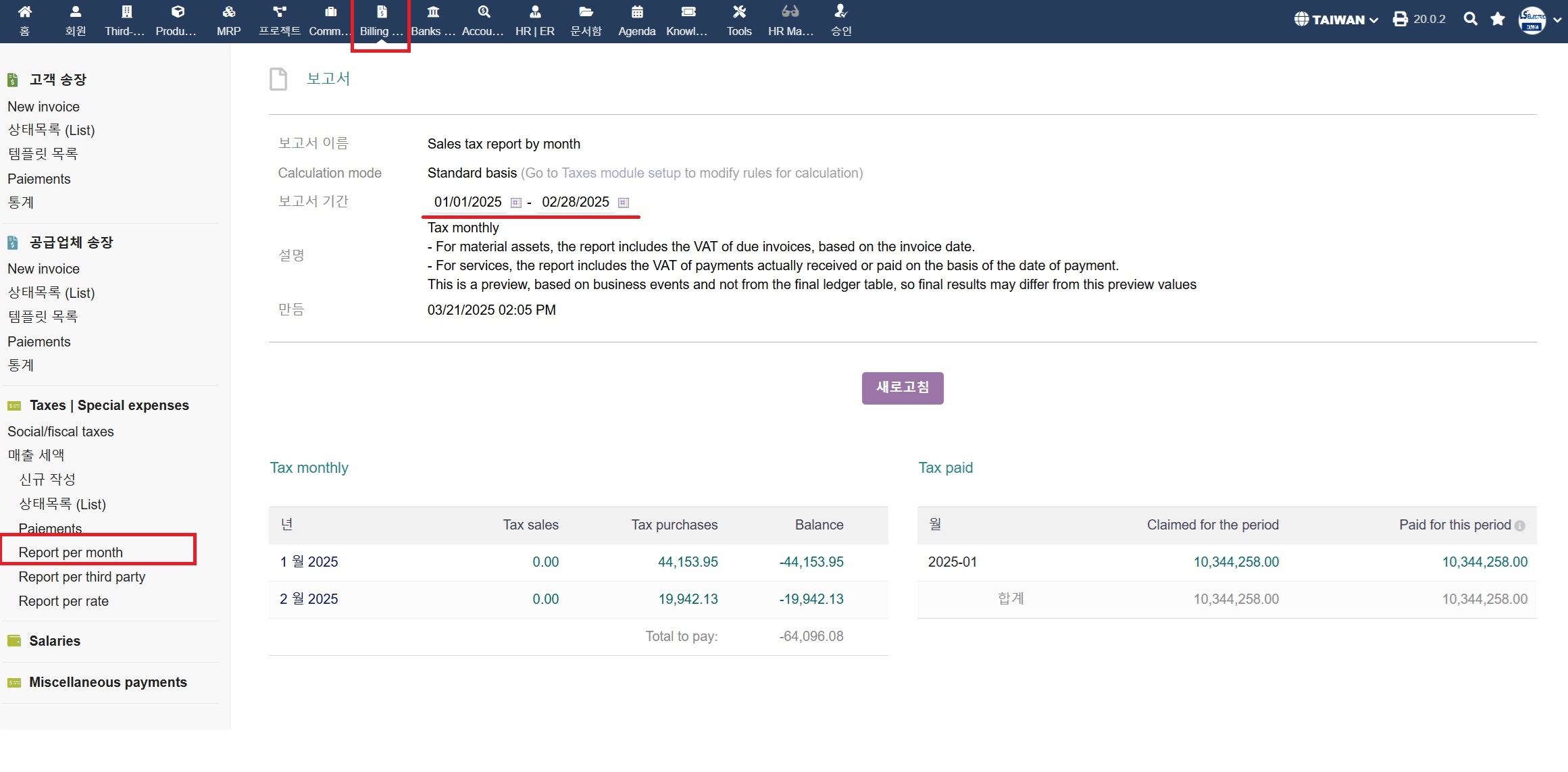Click the purple 새로고침 refresh button
The width and height of the screenshot is (1568, 772).
coord(902,388)
